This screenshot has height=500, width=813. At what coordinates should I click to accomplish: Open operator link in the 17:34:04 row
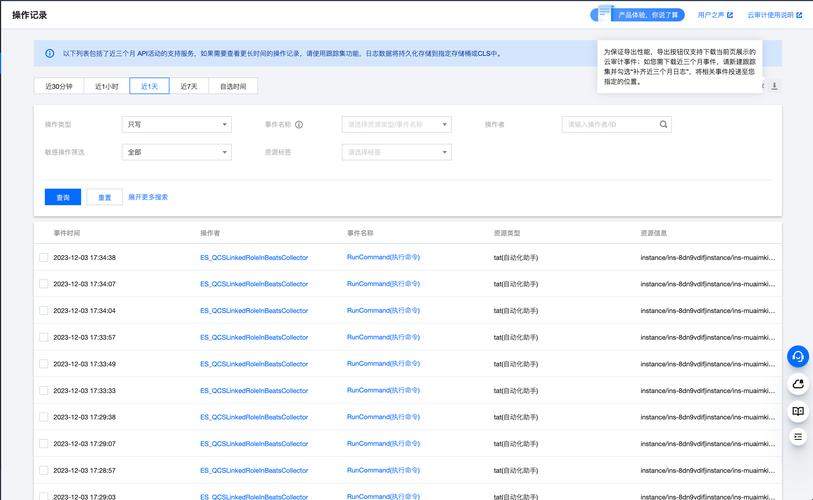point(254,310)
